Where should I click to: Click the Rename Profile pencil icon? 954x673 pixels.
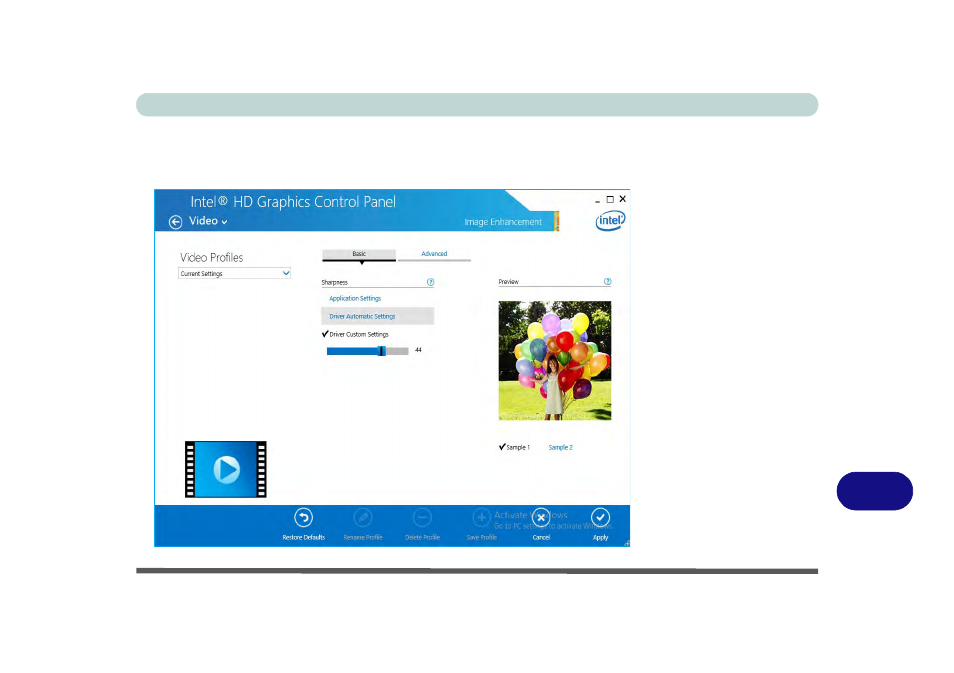point(363,518)
